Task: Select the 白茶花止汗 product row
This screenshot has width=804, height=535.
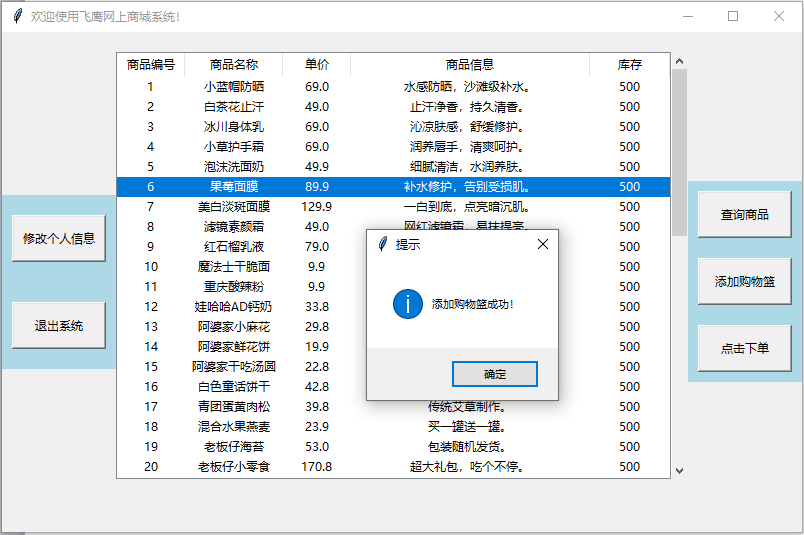Action: (393, 107)
